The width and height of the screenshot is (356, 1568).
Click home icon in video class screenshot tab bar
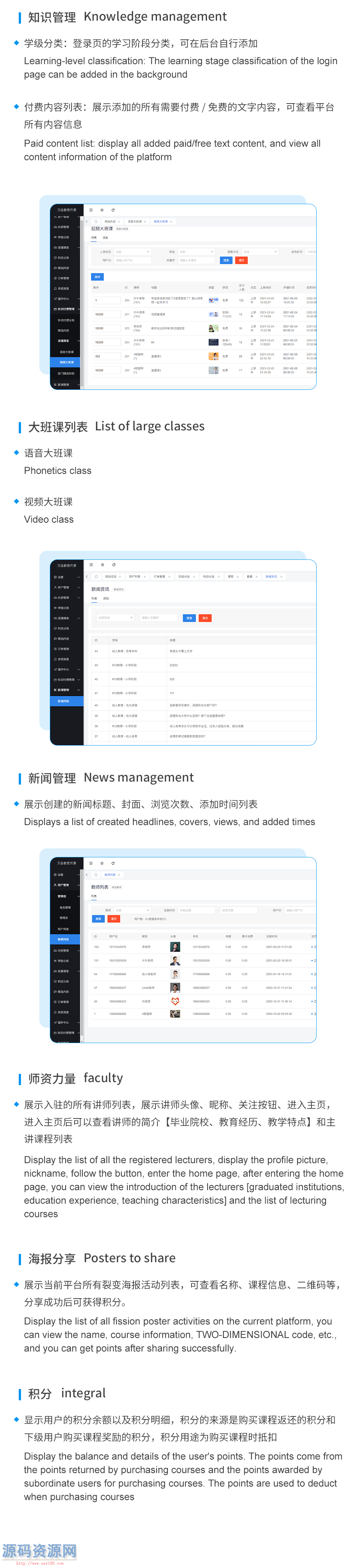(96, 222)
